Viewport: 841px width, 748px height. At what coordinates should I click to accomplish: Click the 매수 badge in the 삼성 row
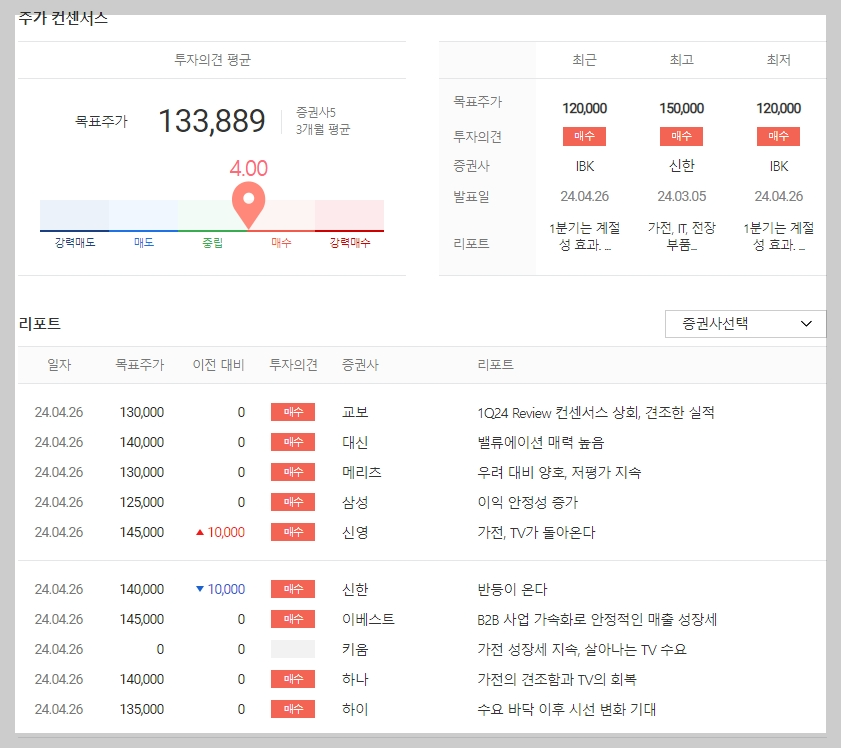point(293,502)
